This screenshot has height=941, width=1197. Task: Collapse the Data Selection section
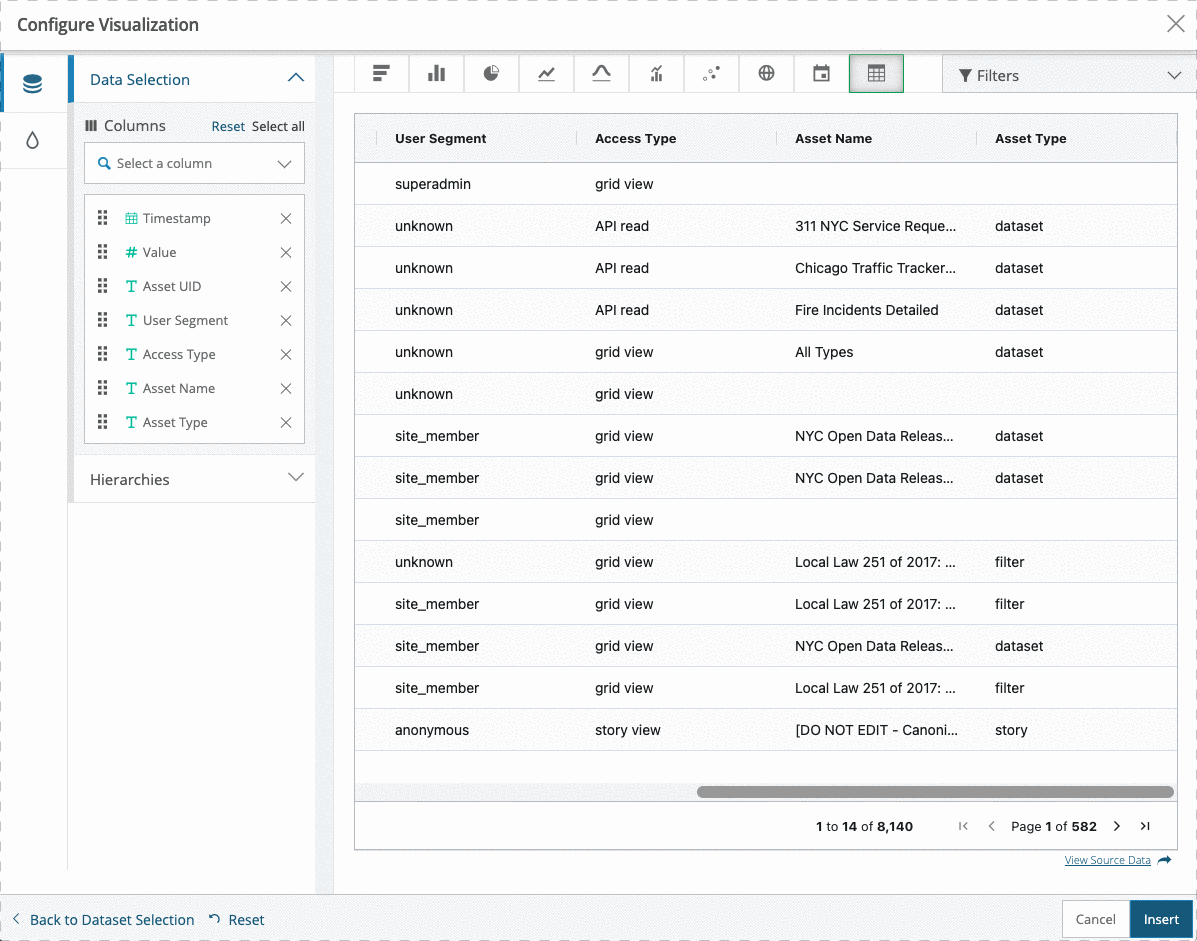[x=295, y=78]
